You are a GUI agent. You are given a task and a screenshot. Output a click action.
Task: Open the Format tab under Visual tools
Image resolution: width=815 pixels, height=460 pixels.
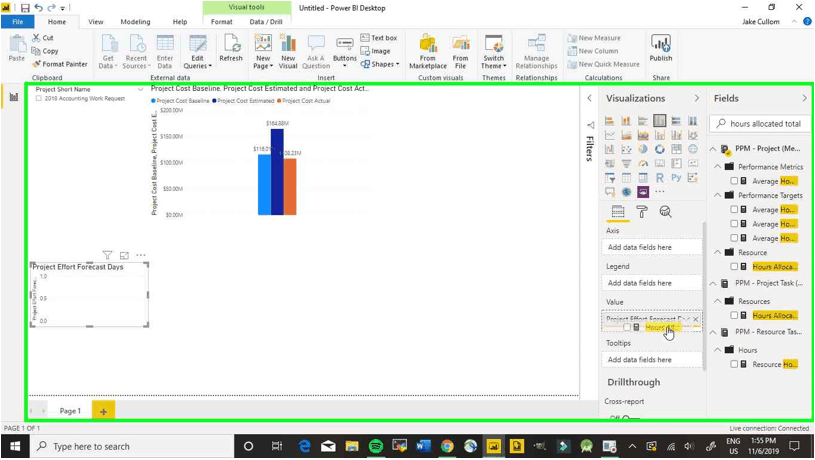click(221, 22)
